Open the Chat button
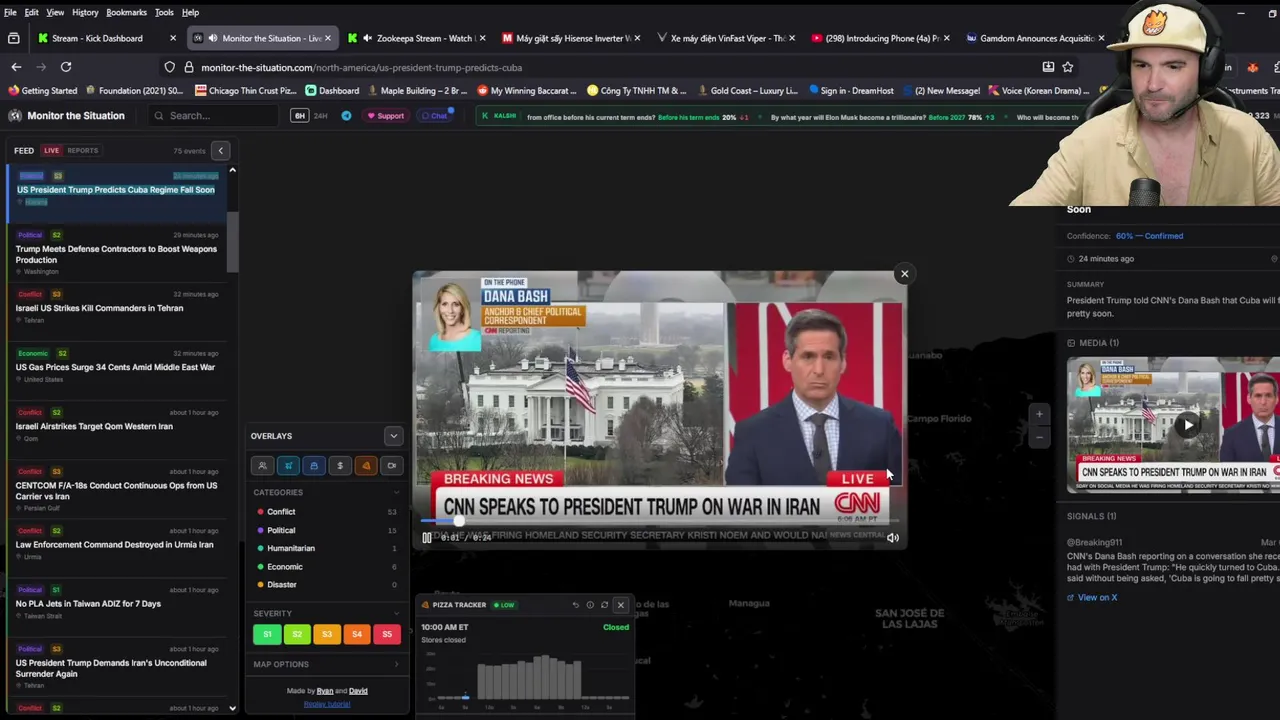The width and height of the screenshot is (1280, 720). click(434, 116)
